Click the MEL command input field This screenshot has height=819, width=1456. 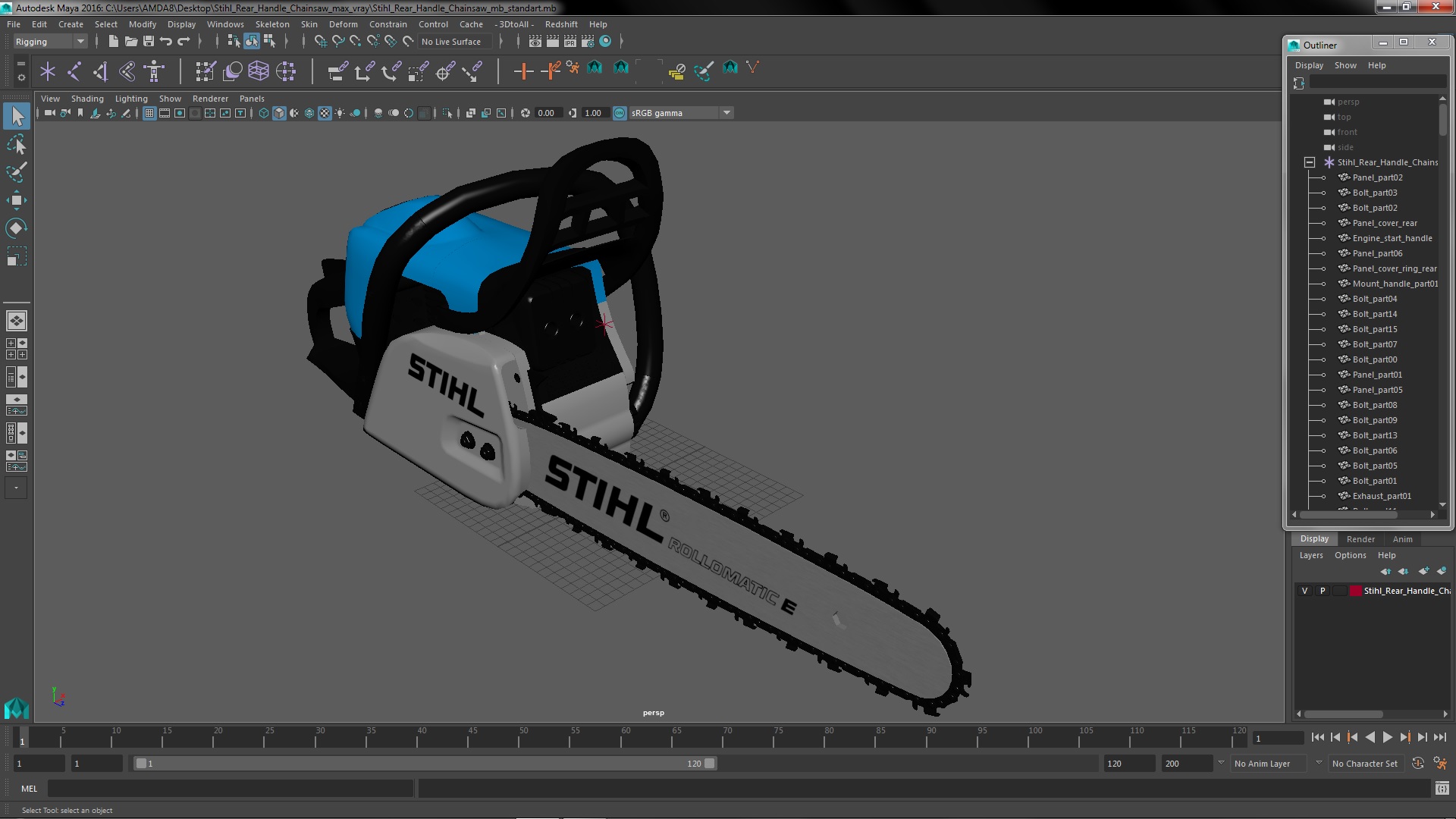(x=231, y=789)
